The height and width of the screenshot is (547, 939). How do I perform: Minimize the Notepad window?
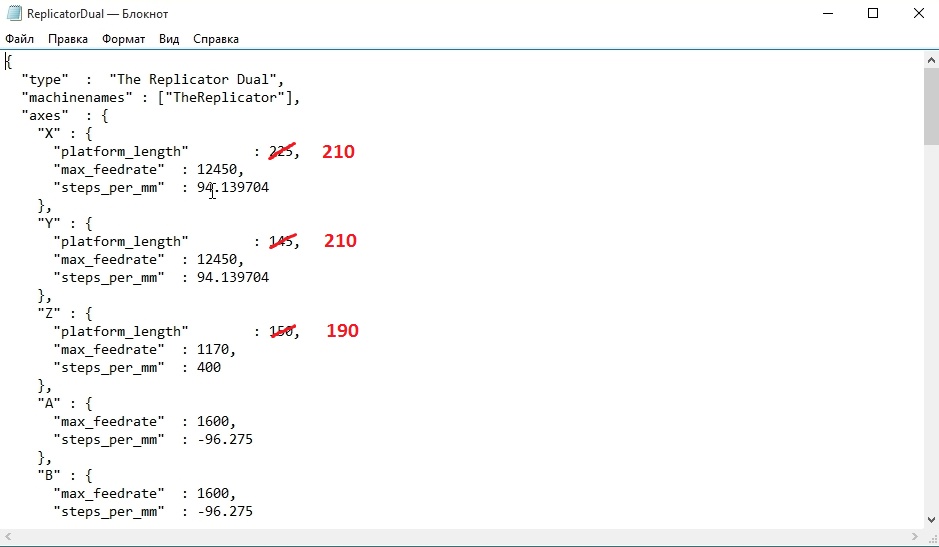(828, 13)
